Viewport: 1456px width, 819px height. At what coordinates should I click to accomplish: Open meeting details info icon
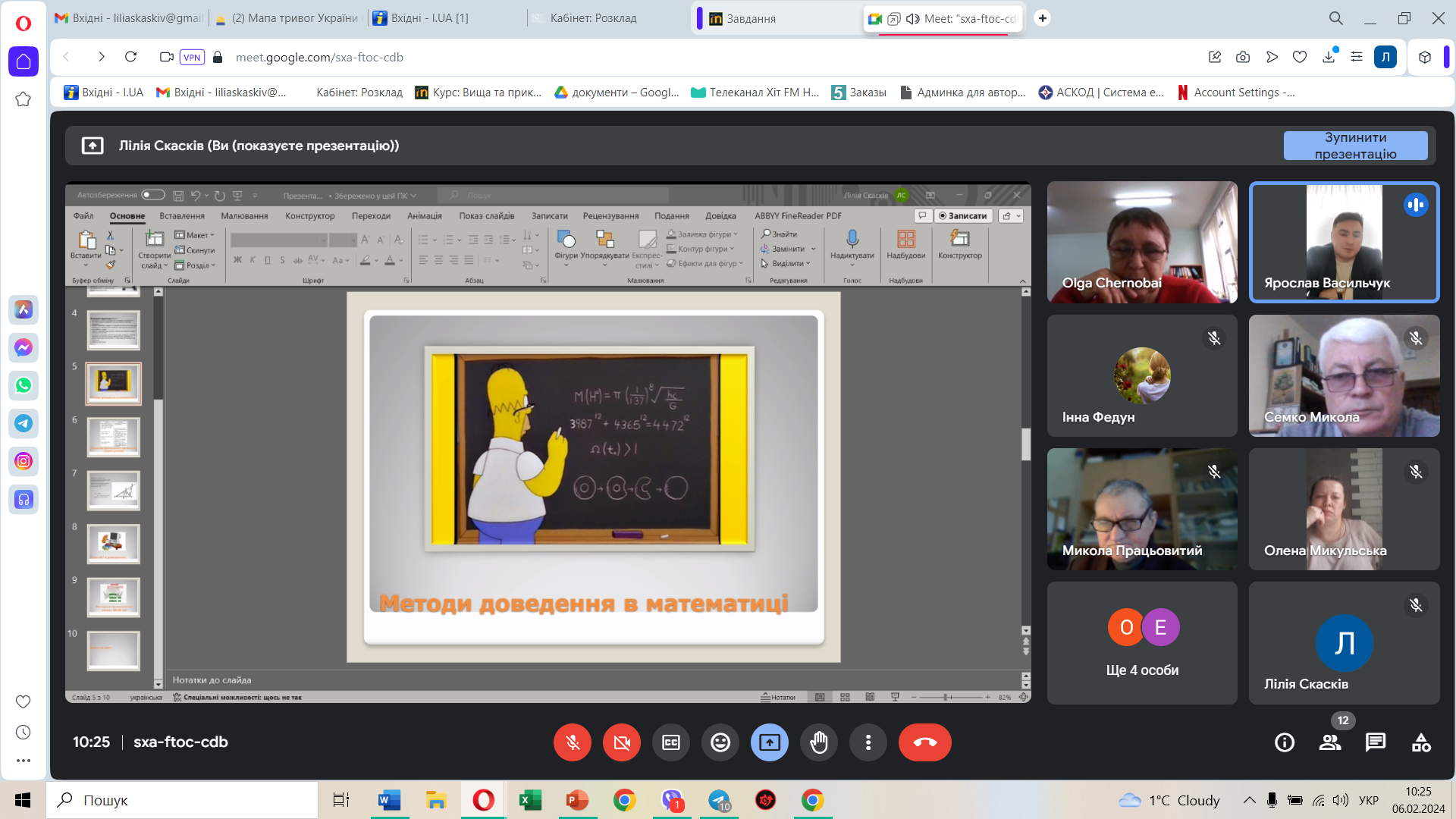coord(1285,742)
